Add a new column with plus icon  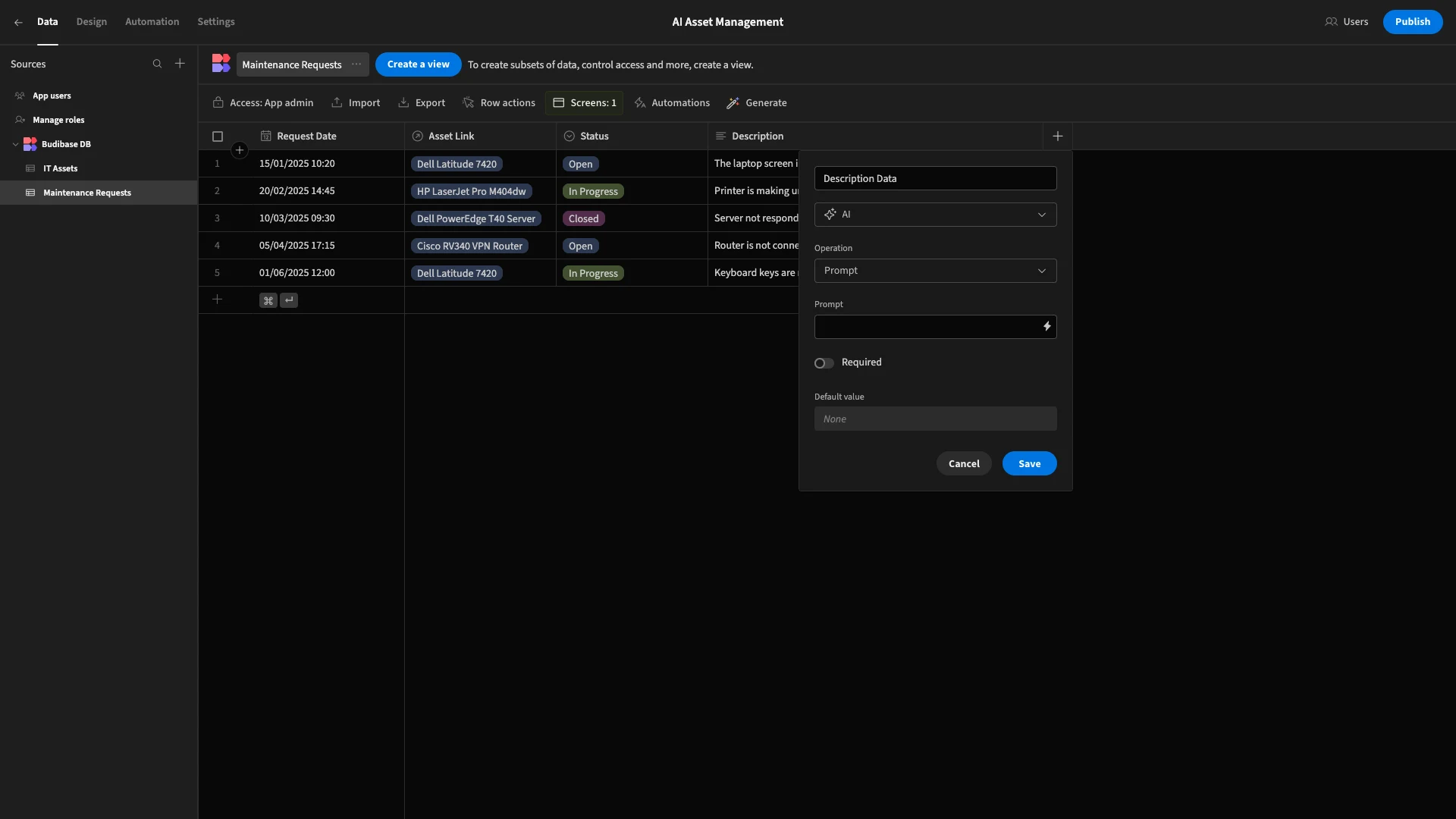point(1058,136)
